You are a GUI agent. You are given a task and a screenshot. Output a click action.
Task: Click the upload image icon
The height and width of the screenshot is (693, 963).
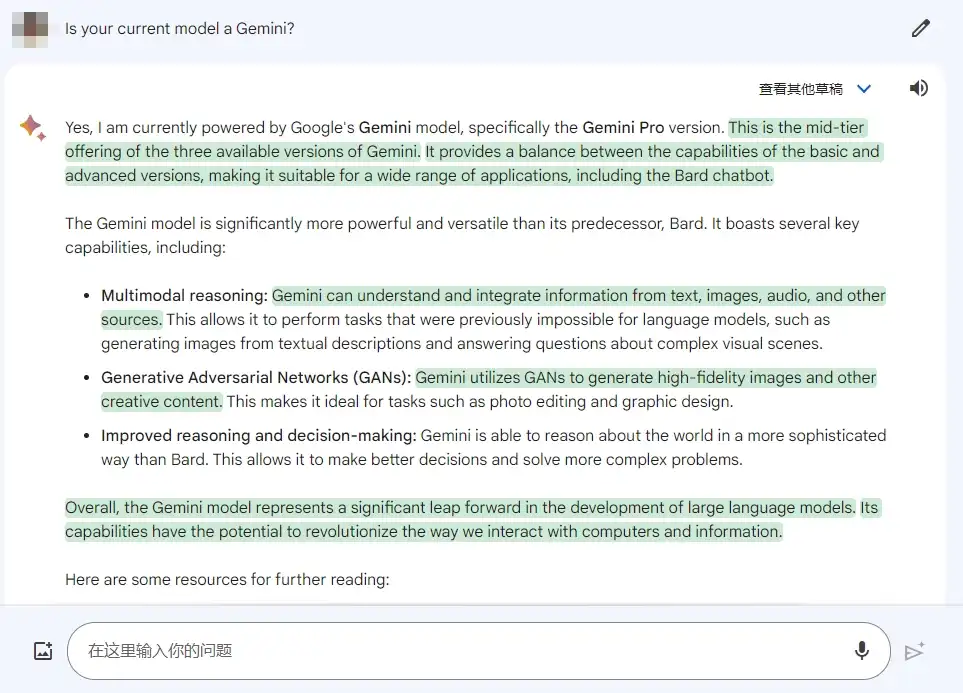pos(43,651)
